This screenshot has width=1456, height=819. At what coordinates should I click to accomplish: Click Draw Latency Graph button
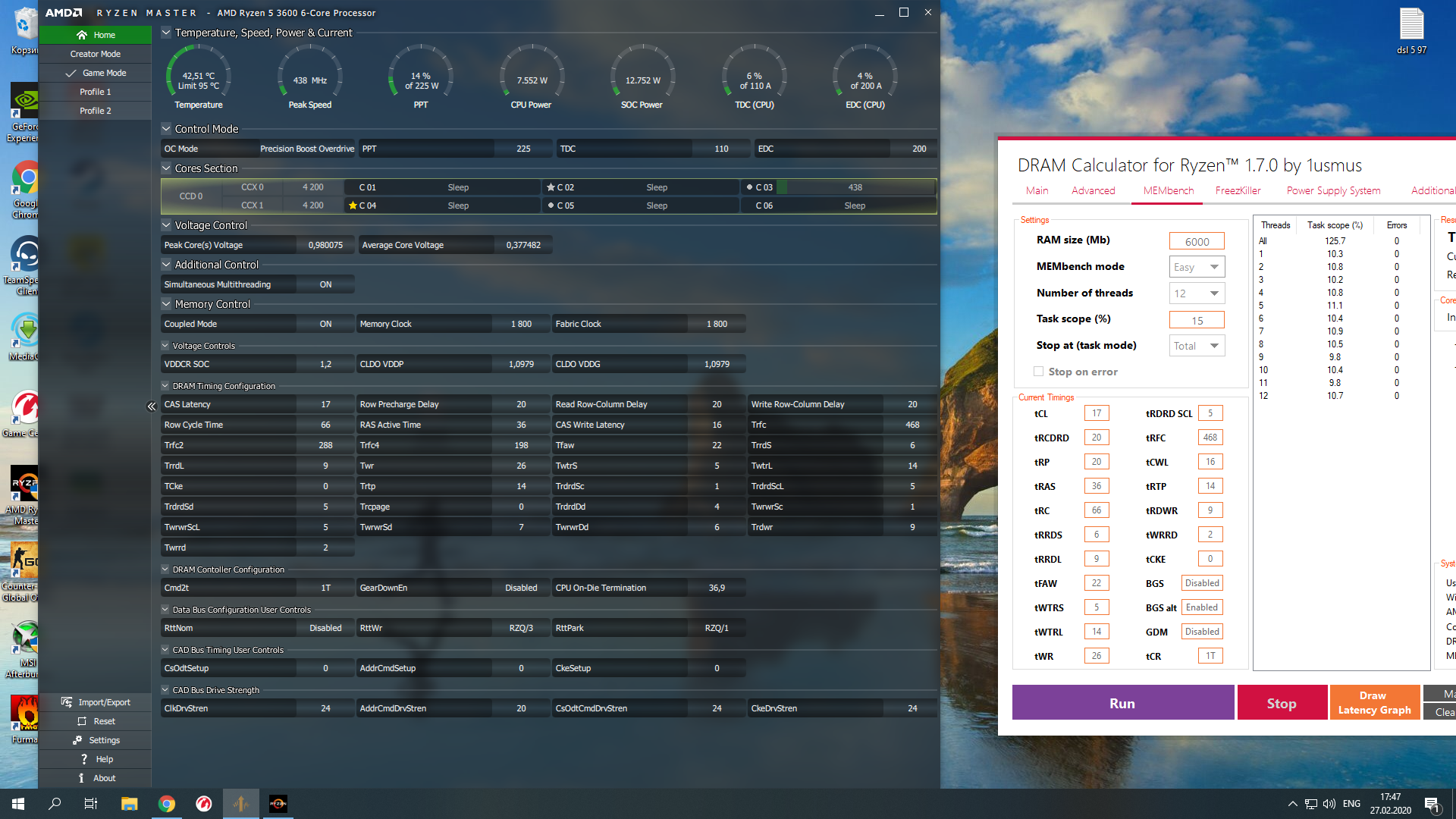[x=1373, y=703]
